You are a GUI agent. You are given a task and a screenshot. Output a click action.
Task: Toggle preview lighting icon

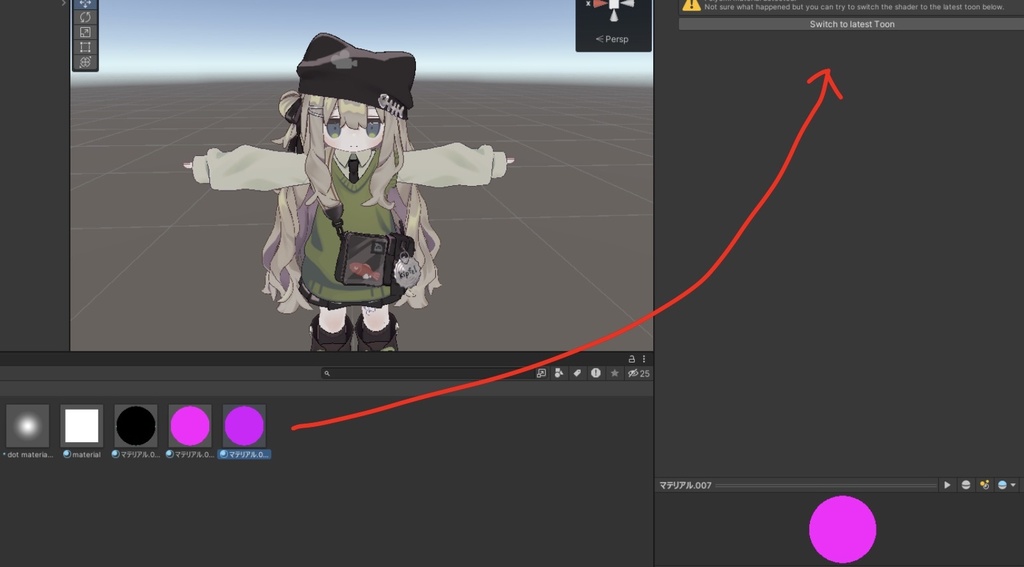(984, 485)
